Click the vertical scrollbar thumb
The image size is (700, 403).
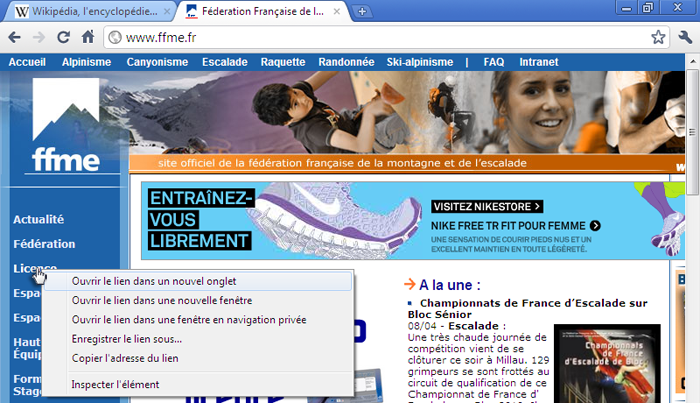692,132
